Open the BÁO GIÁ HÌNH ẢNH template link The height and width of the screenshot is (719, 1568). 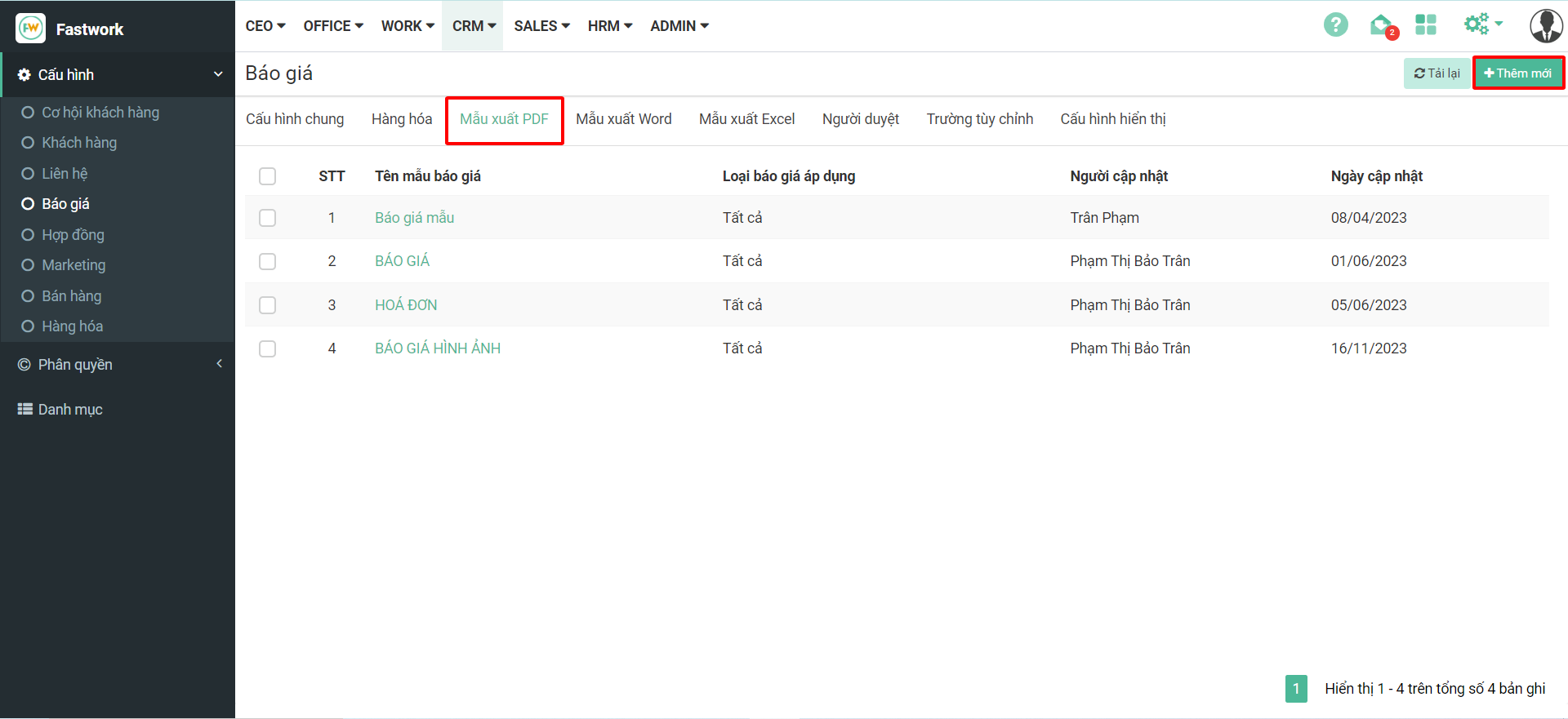tap(438, 348)
